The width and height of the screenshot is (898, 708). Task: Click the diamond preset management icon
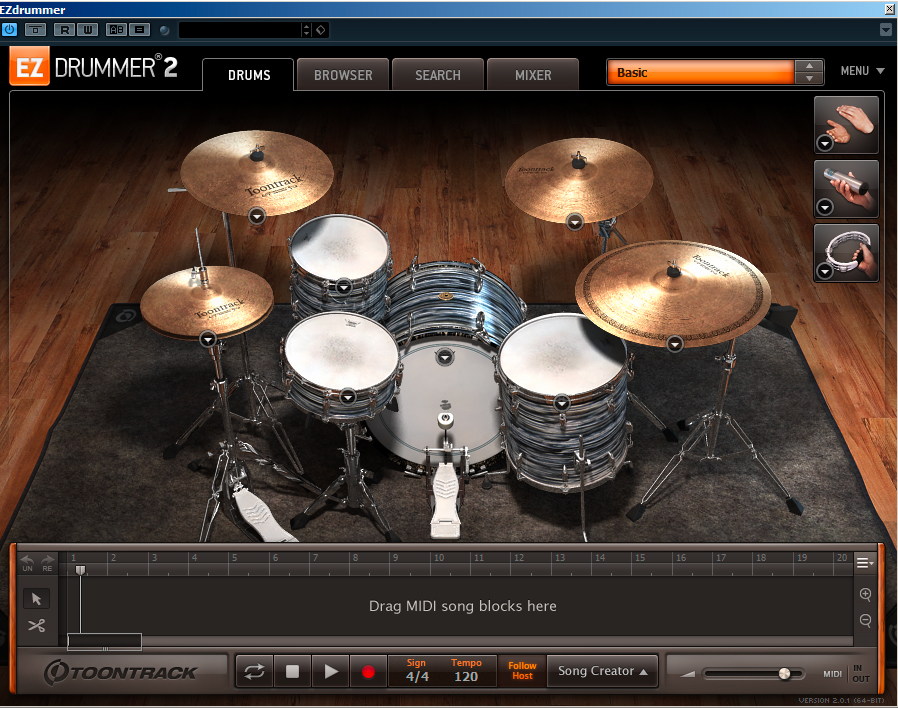coord(321,30)
